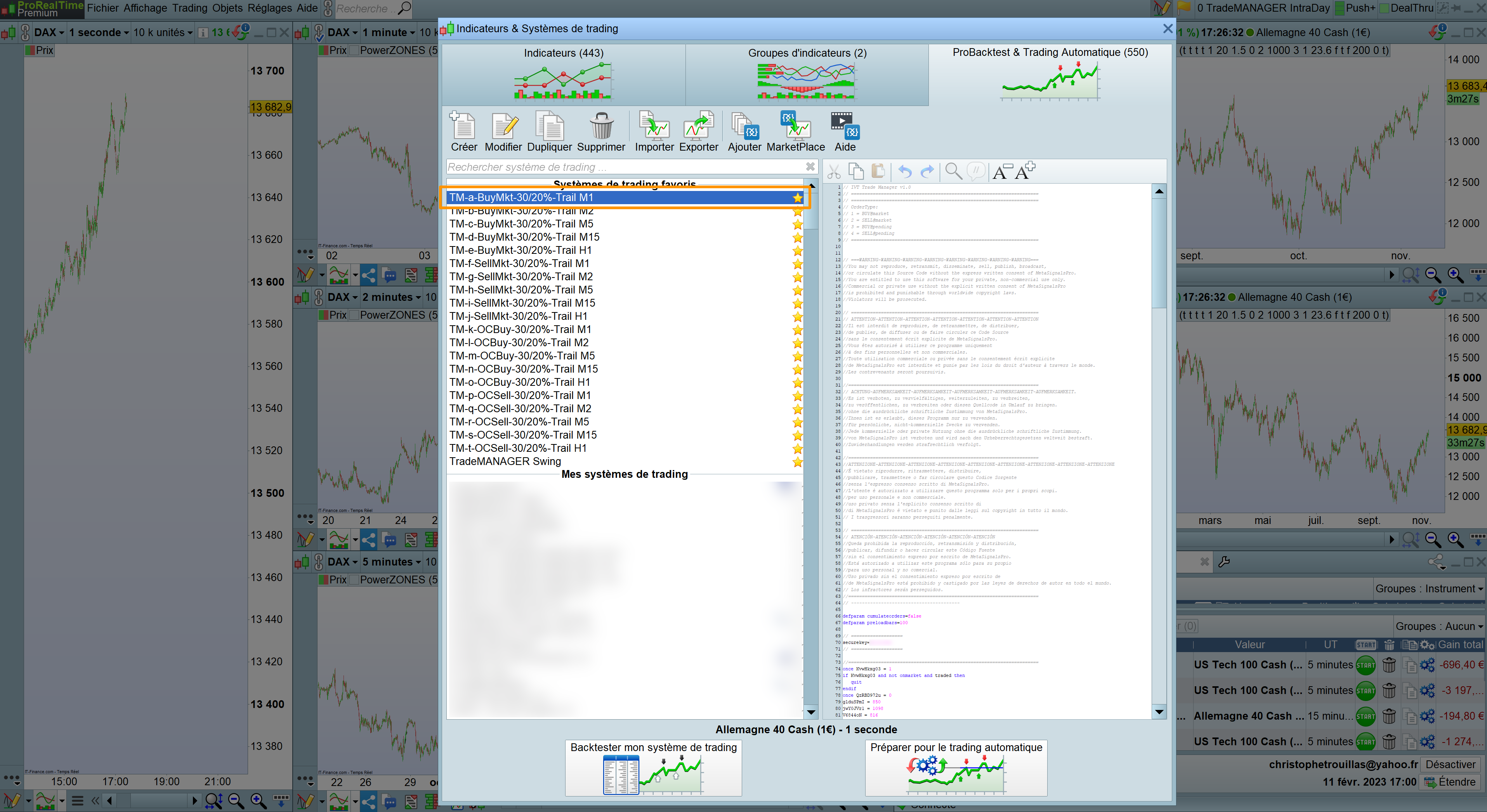This screenshot has height=812, width=1487.
Task: Click trading systems list scroll-down arrow
Action: click(810, 713)
